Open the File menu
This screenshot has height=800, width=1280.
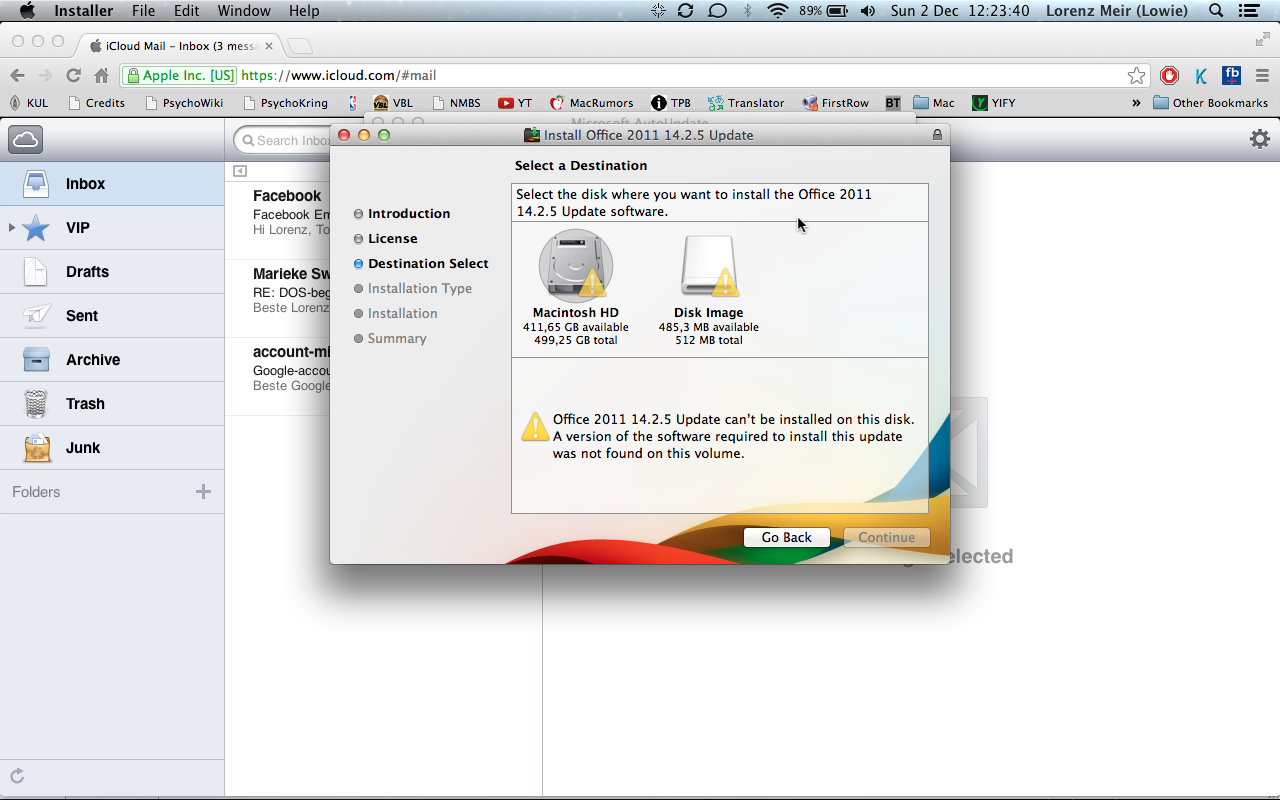point(143,11)
